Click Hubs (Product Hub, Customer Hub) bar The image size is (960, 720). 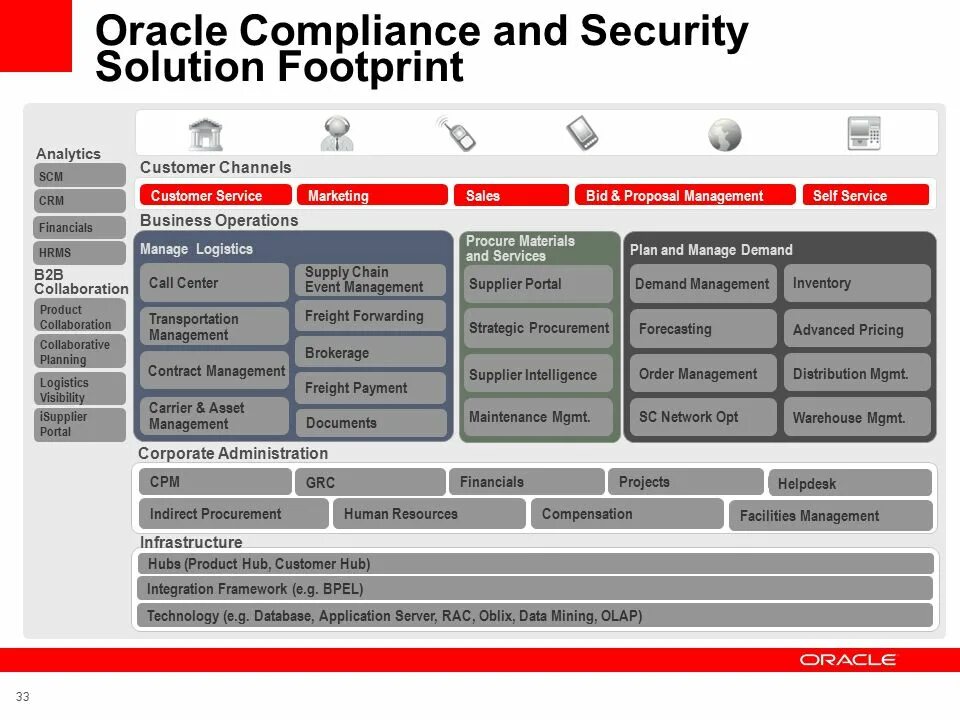pos(536,563)
